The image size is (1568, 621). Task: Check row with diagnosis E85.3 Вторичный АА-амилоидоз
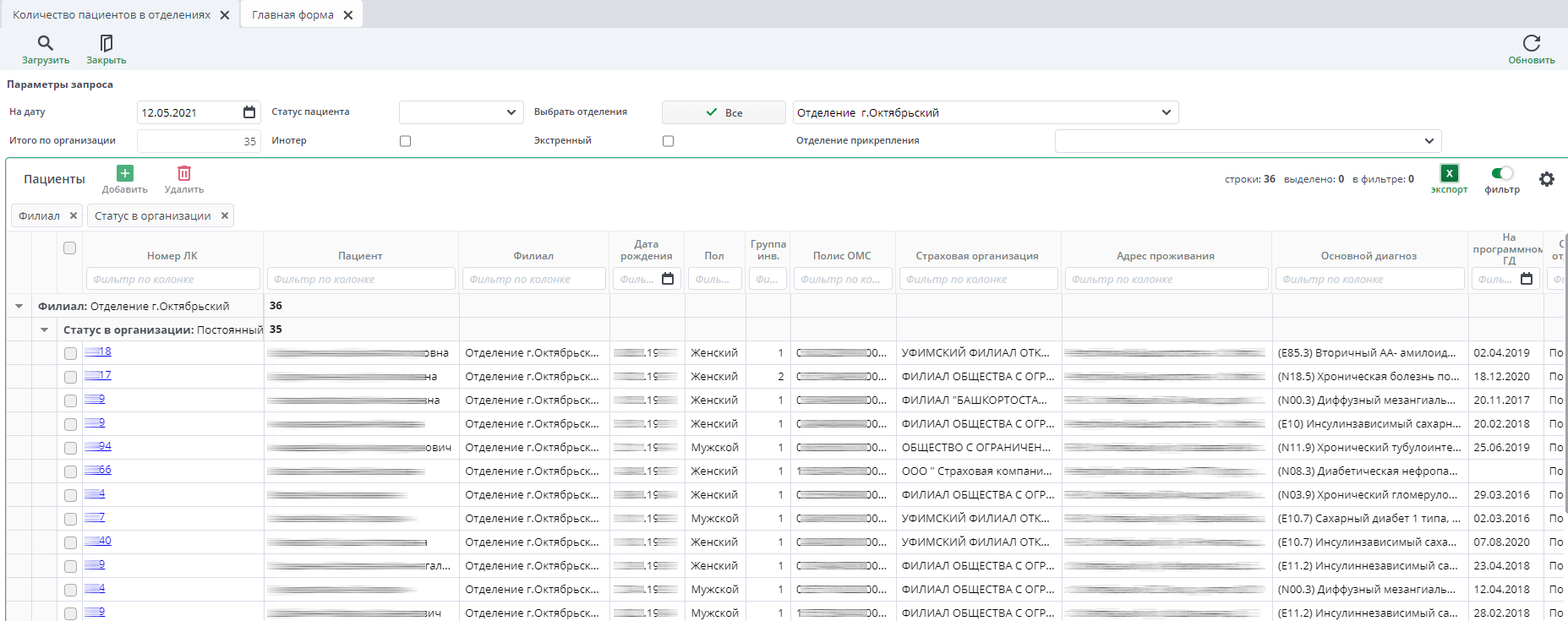tap(70, 353)
